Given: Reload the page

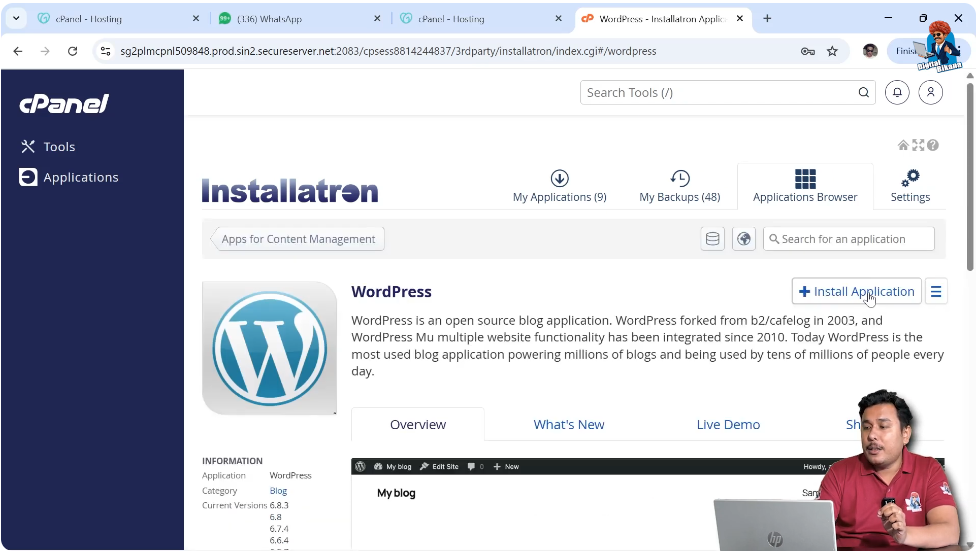Looking at the screenshot, I should [72, 51].
